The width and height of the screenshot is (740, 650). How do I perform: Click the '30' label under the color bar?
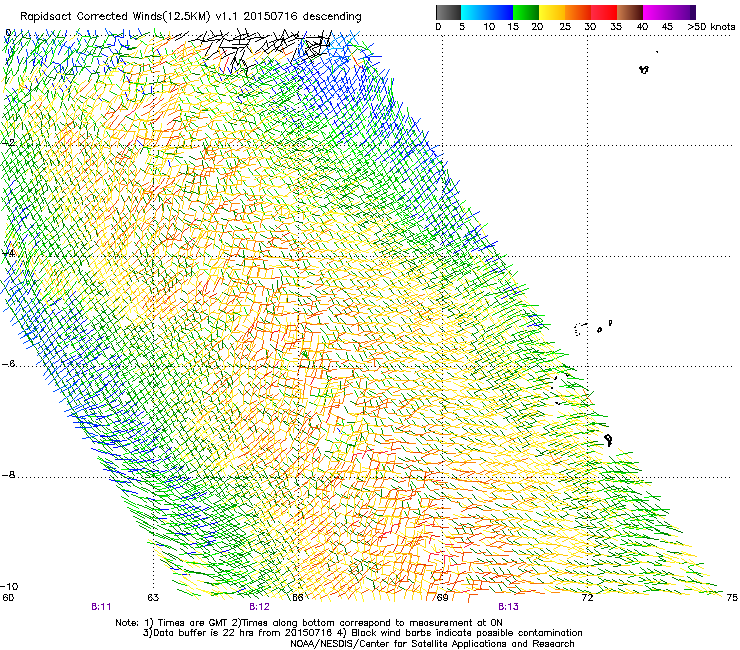pos(590,27)
